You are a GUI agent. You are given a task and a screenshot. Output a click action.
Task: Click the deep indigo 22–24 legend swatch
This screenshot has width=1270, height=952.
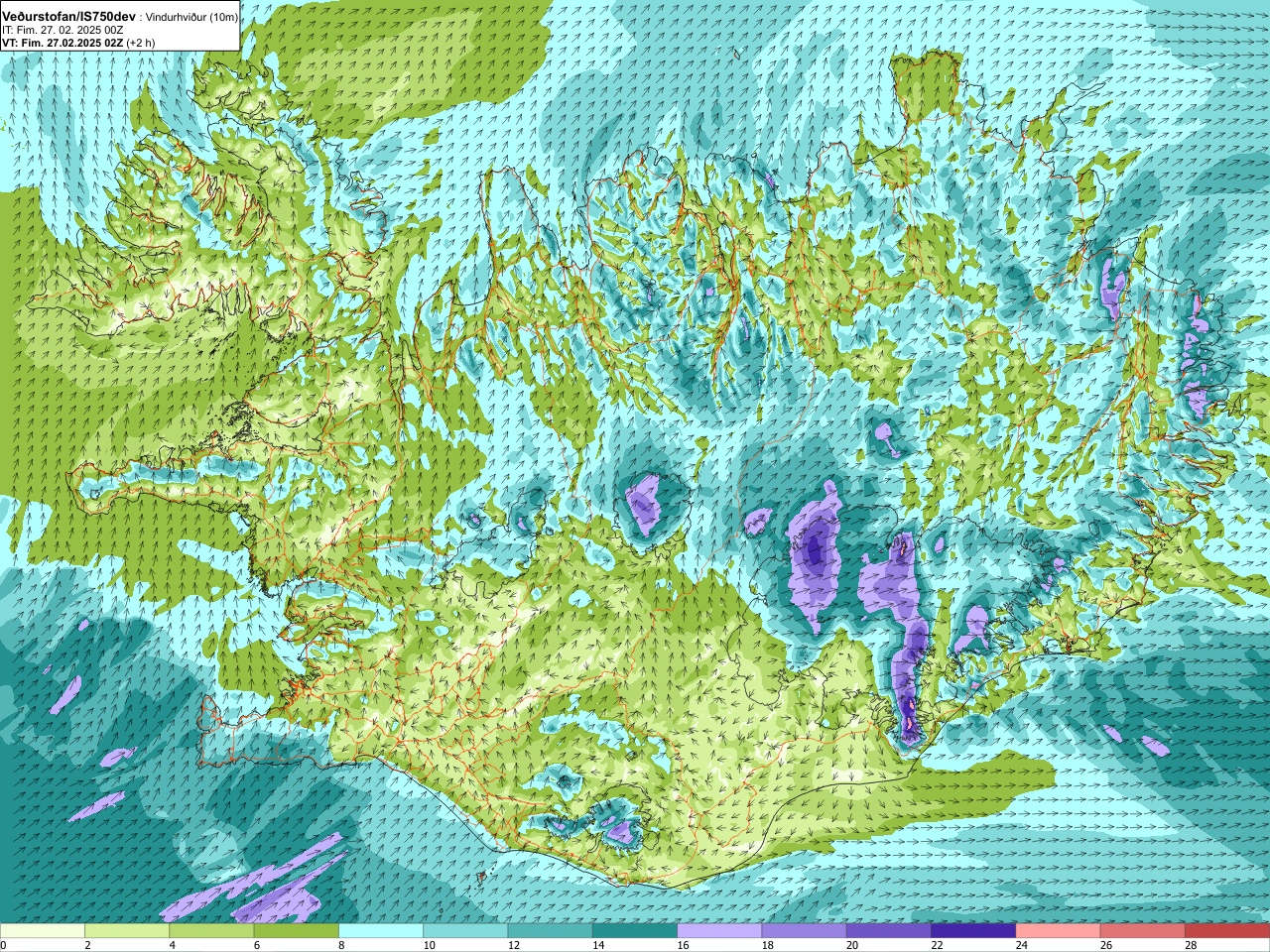tap(973, 931)
